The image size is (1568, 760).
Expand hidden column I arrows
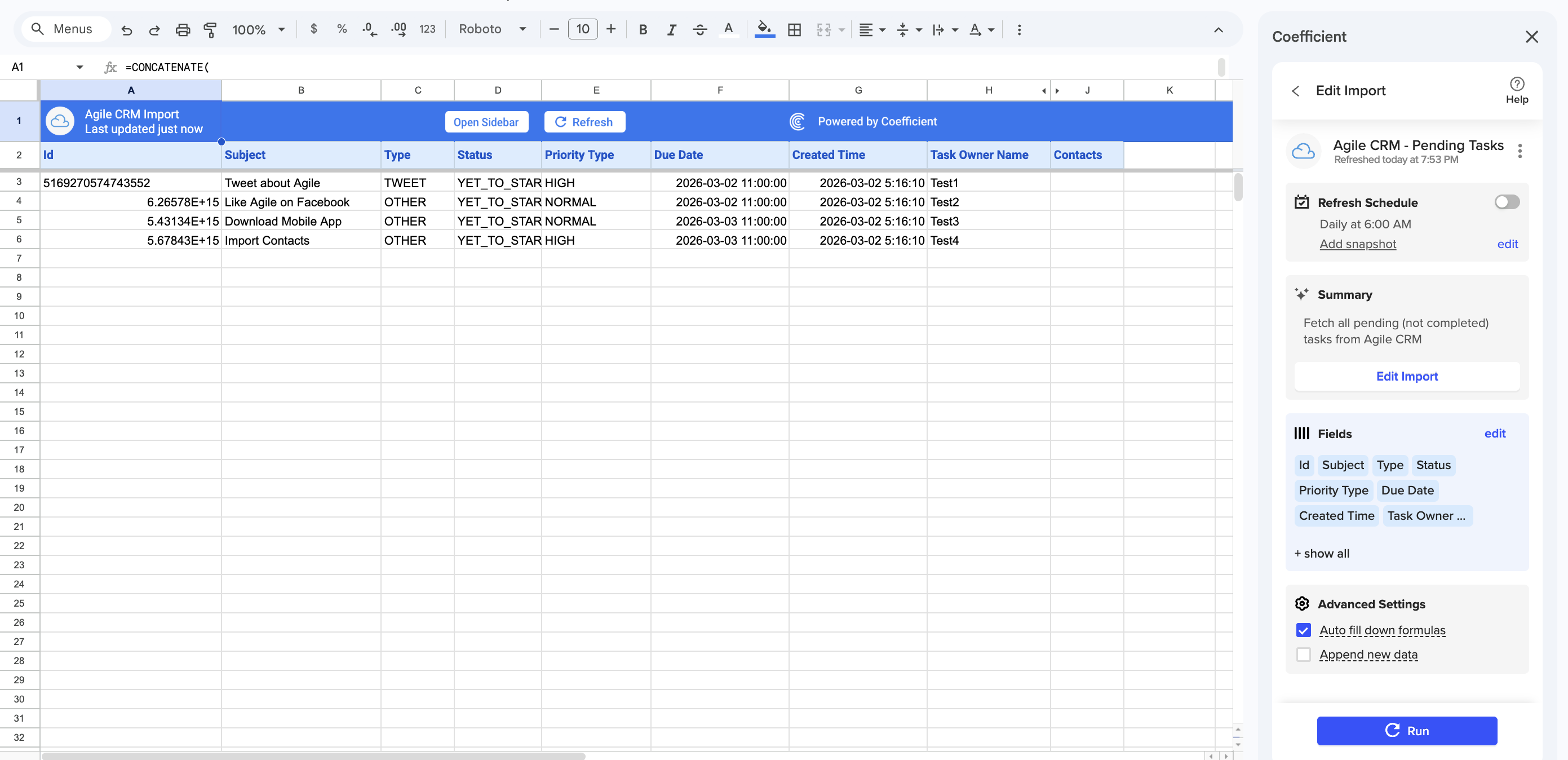[x=1051, y=90]
